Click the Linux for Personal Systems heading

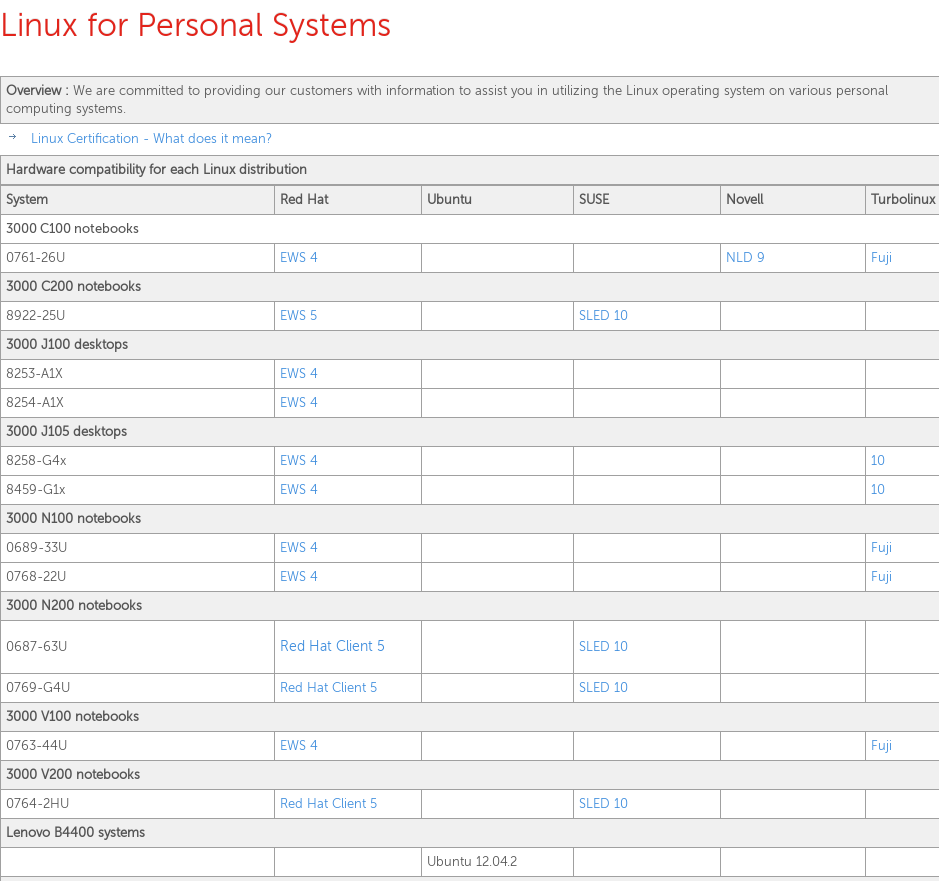click(196, 26)
